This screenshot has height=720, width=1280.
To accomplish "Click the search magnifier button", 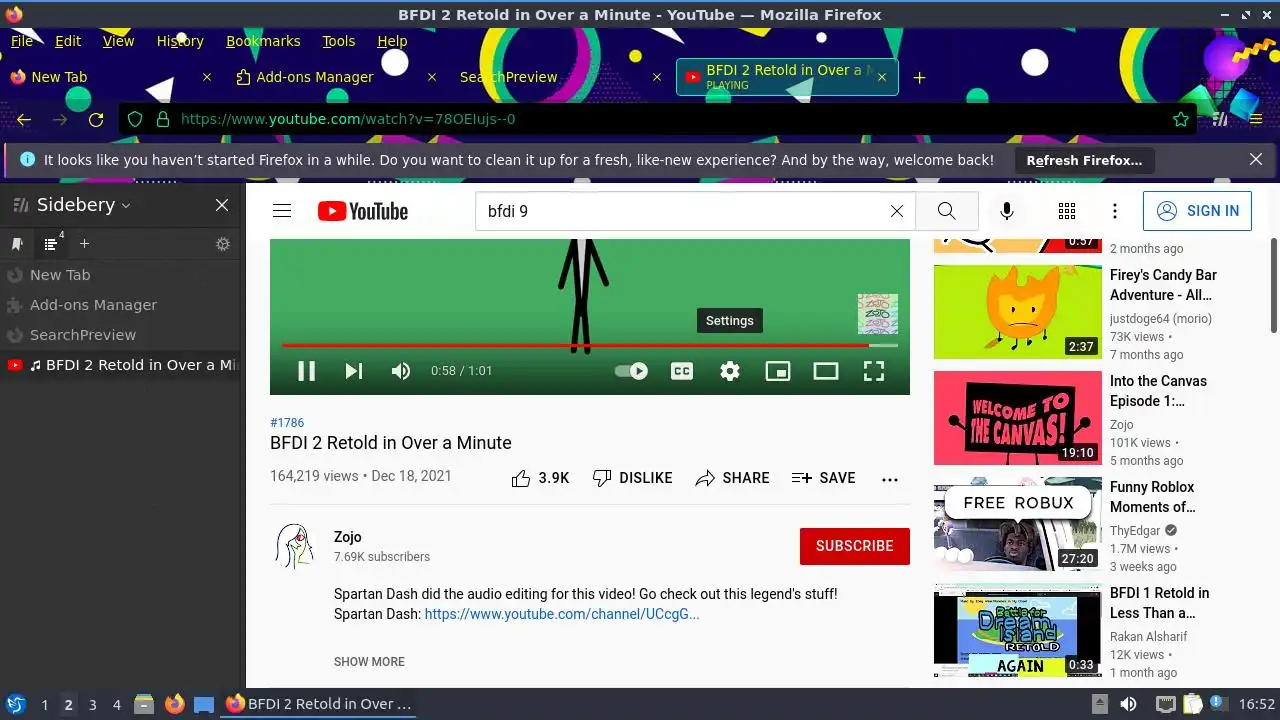I will click(947, 211).
